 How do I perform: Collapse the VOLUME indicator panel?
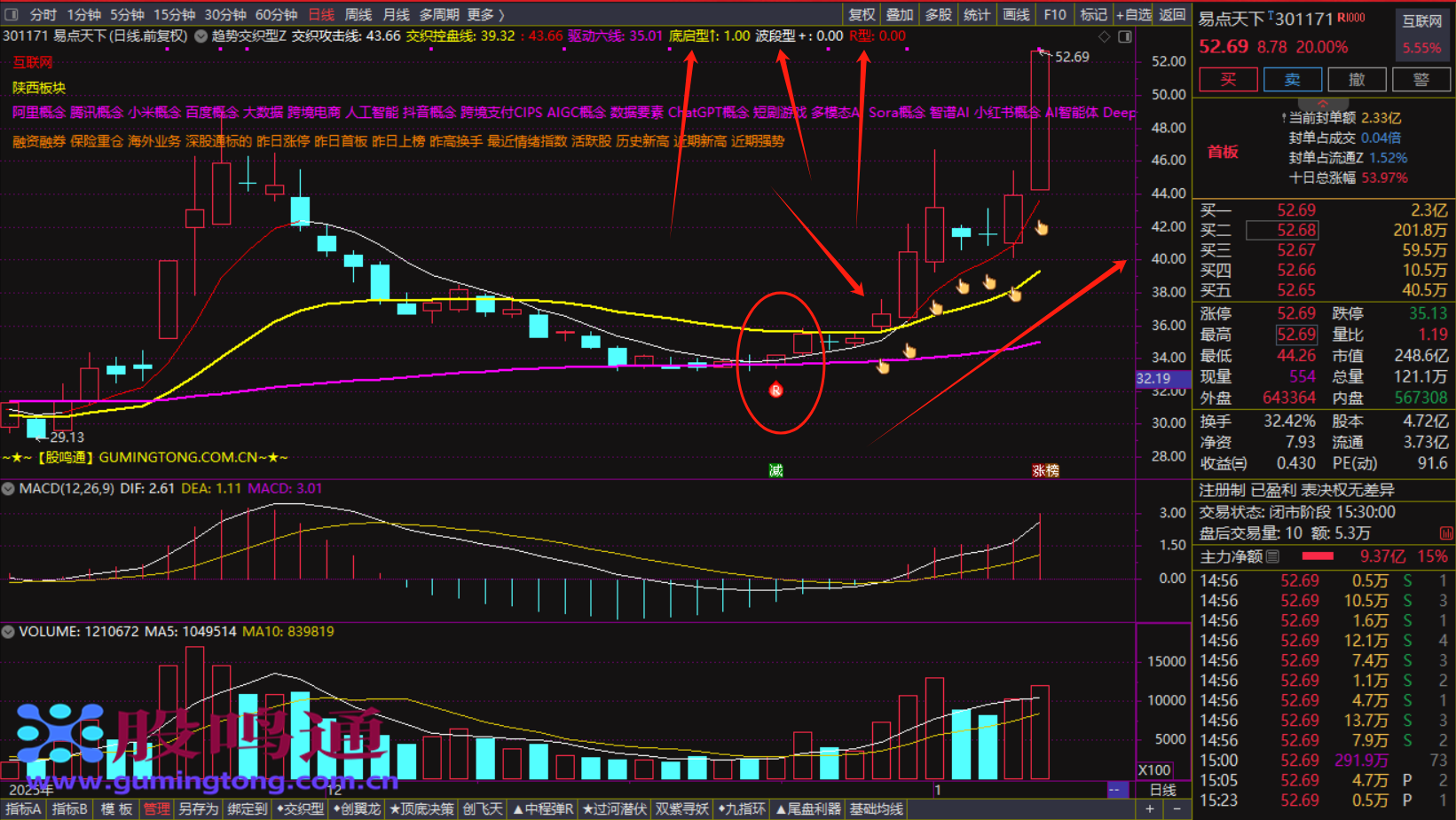point(9,632)
